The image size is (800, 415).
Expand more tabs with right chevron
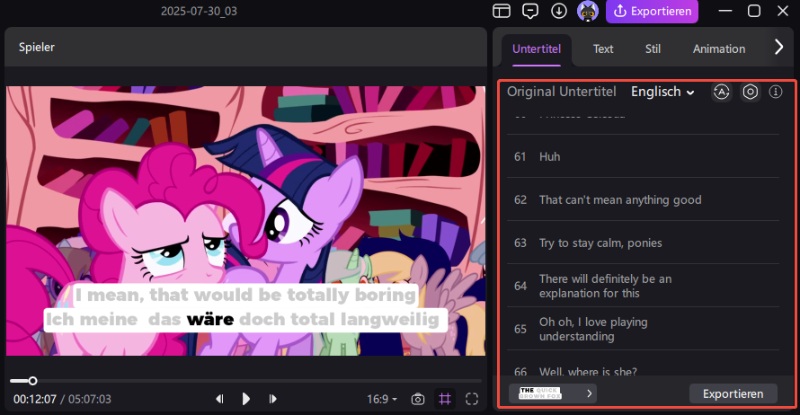pyautogui.click(x=779, y=47)
